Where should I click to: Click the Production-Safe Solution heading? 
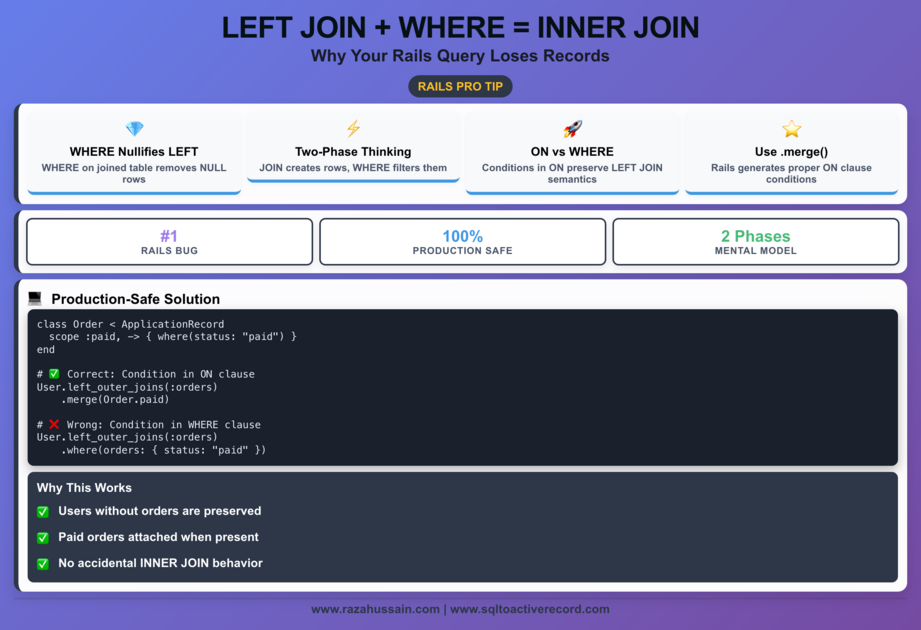(136, 299)
